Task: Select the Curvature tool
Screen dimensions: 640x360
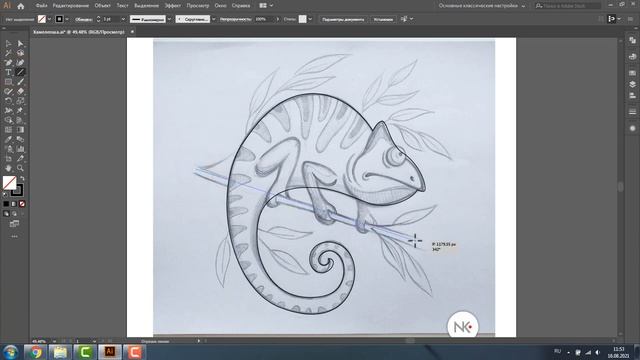Action: click(x=20, y=63)
